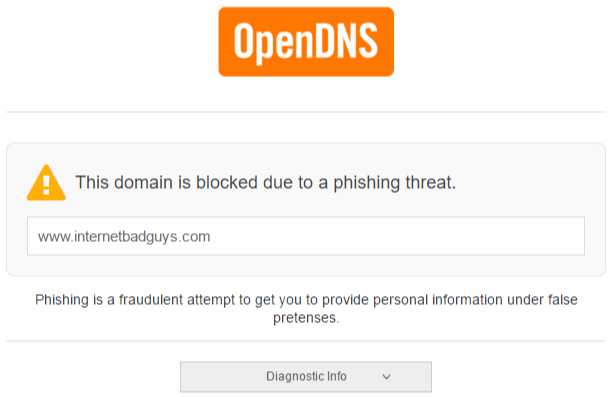Click the word 'Phishing' starting the description
The image size is (614, 397).
[62, 300]
